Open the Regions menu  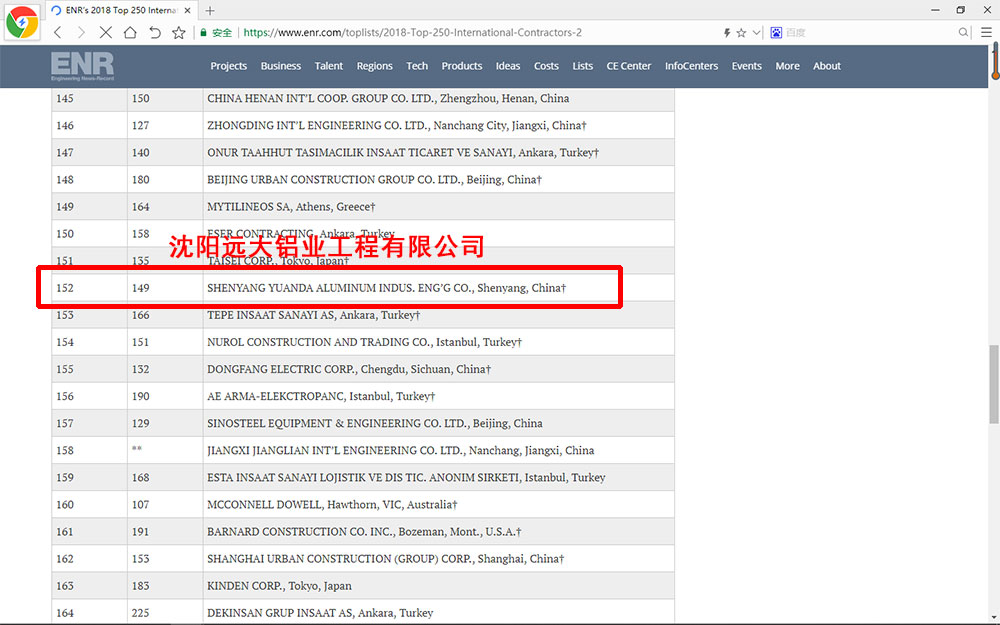coord(374,66)
